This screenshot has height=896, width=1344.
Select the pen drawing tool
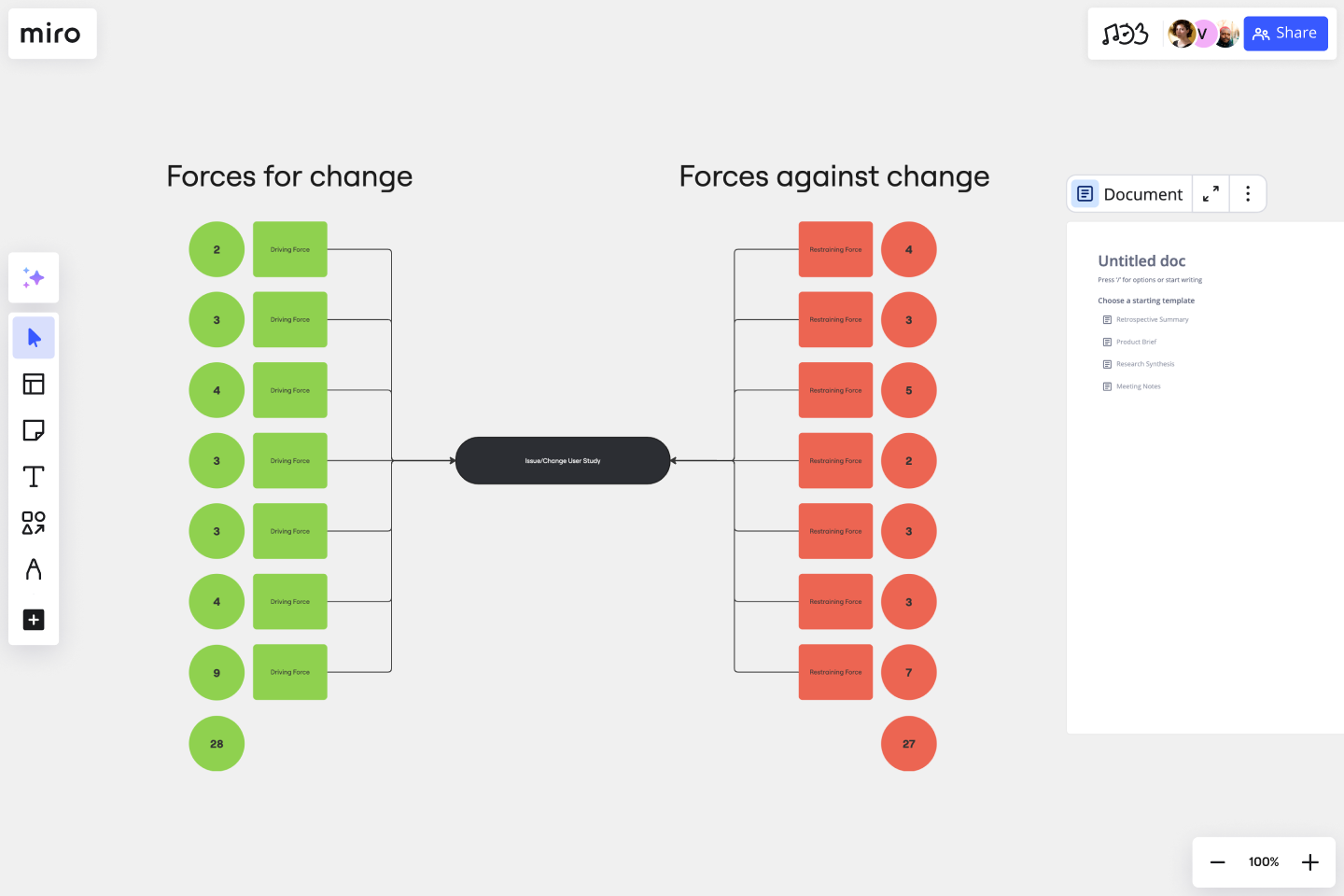coord(33,569)
